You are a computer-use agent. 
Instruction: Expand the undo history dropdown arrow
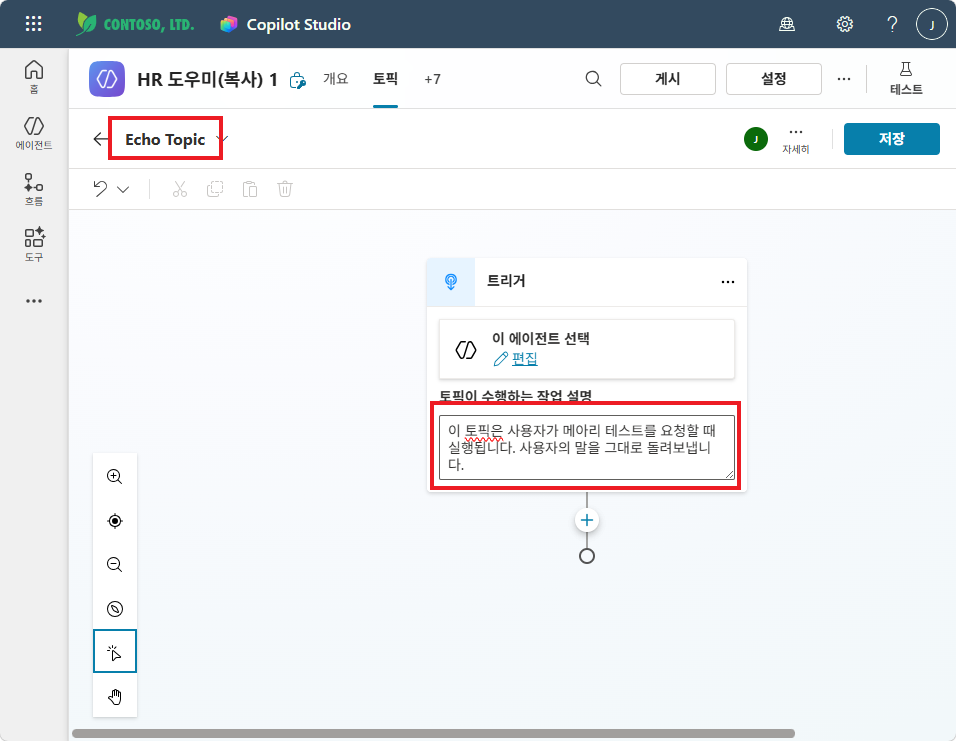tap(123, 190)
